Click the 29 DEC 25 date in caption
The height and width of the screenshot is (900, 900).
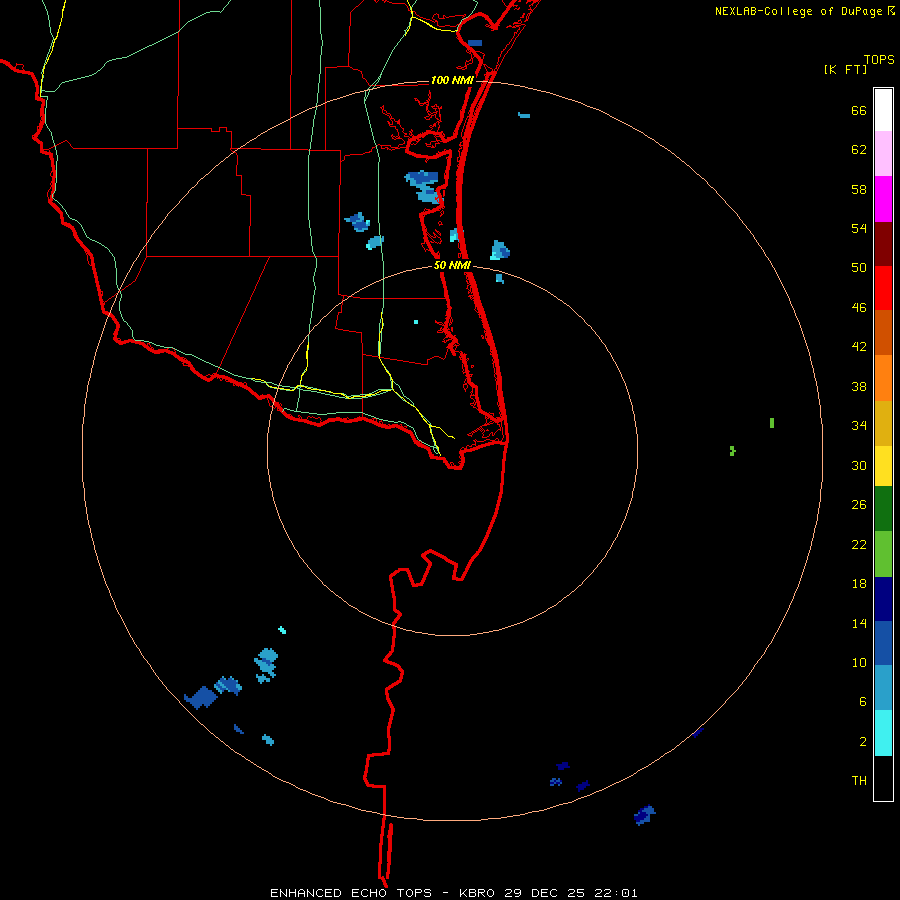click(x=545, y=893)
